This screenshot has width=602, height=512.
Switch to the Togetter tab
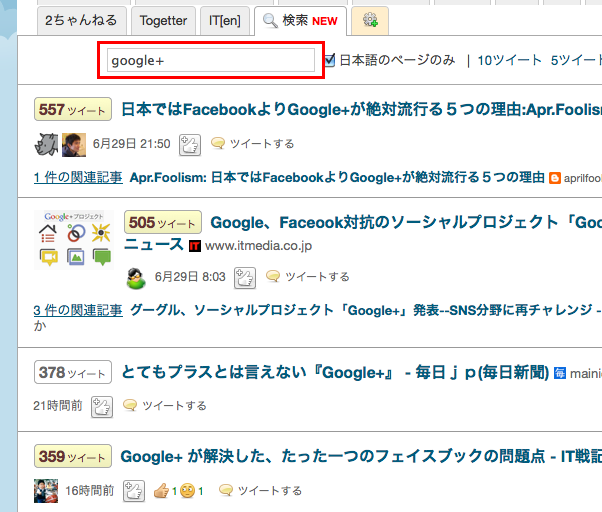(163, 20)
